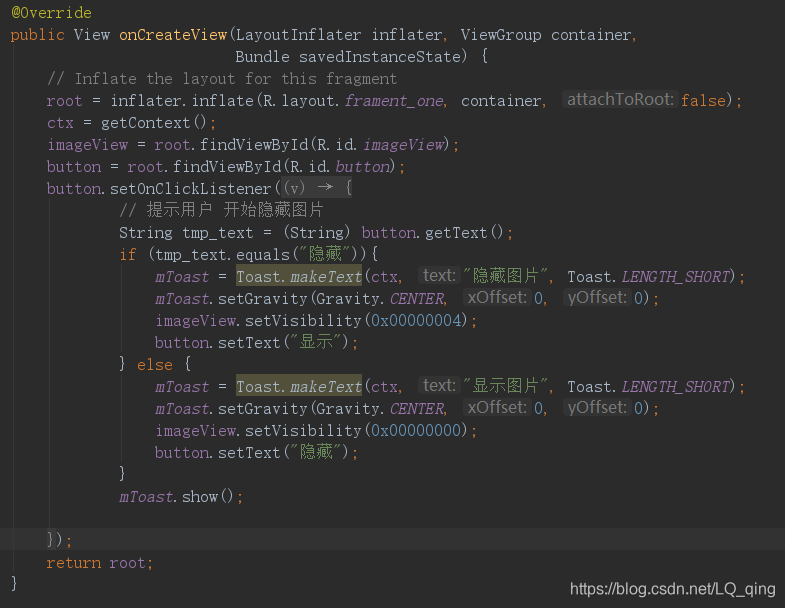Screen dimensions: 785x608
Task: Select the 'public' keyword
Action: (x=38, y=35)
